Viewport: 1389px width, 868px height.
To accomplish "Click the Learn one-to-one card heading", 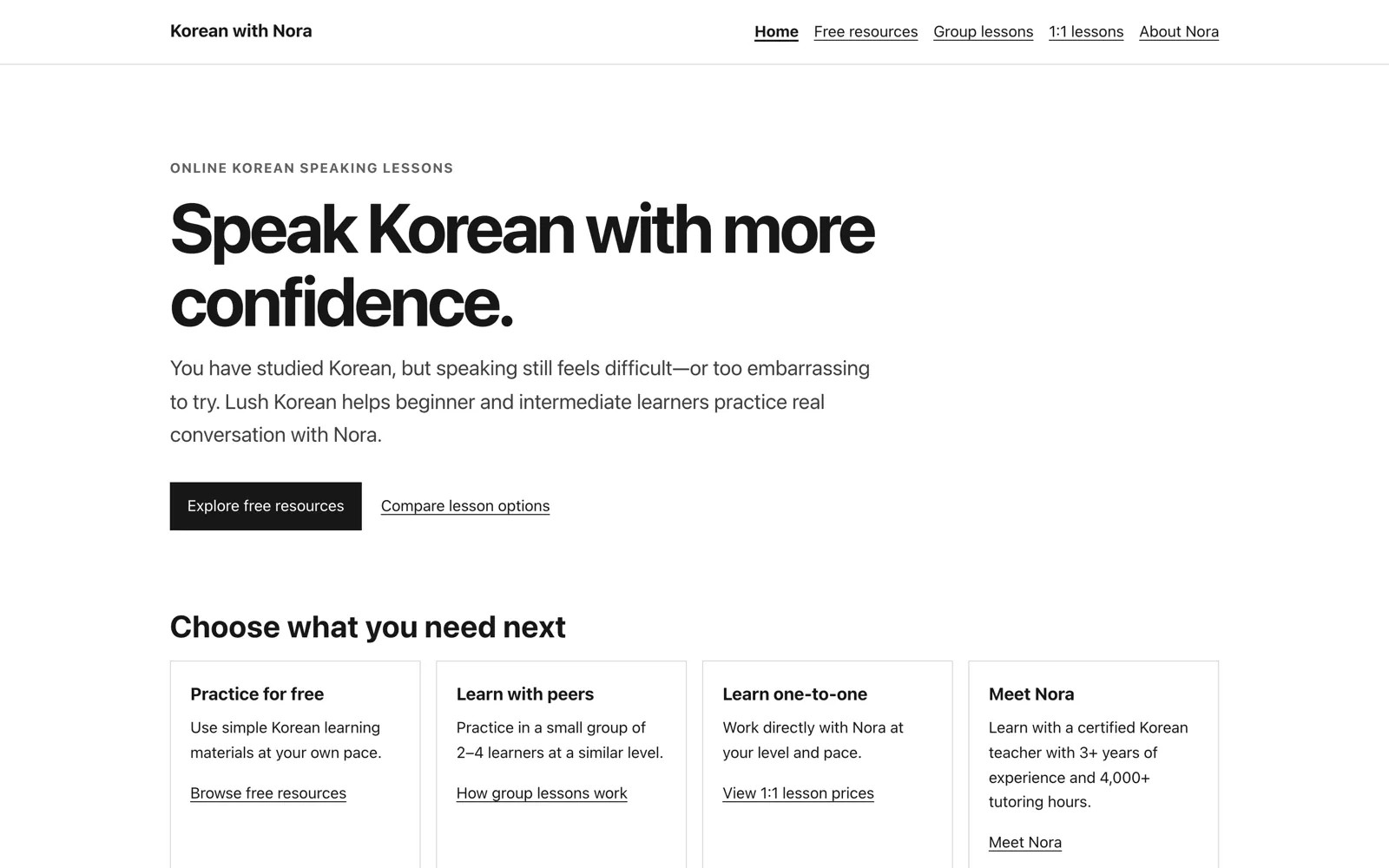I will pyautogui.click(x=794, y=694).
